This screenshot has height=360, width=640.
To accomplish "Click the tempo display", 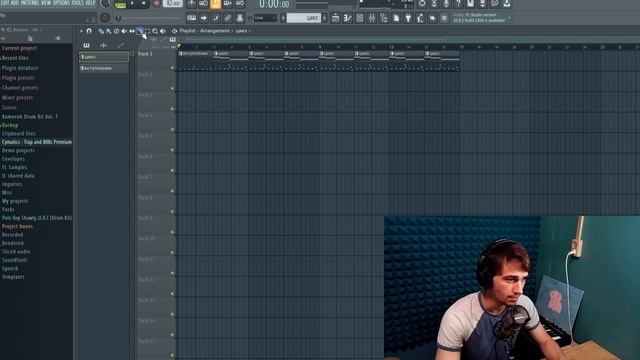I will pyautogui.click(x=173, y=4).
